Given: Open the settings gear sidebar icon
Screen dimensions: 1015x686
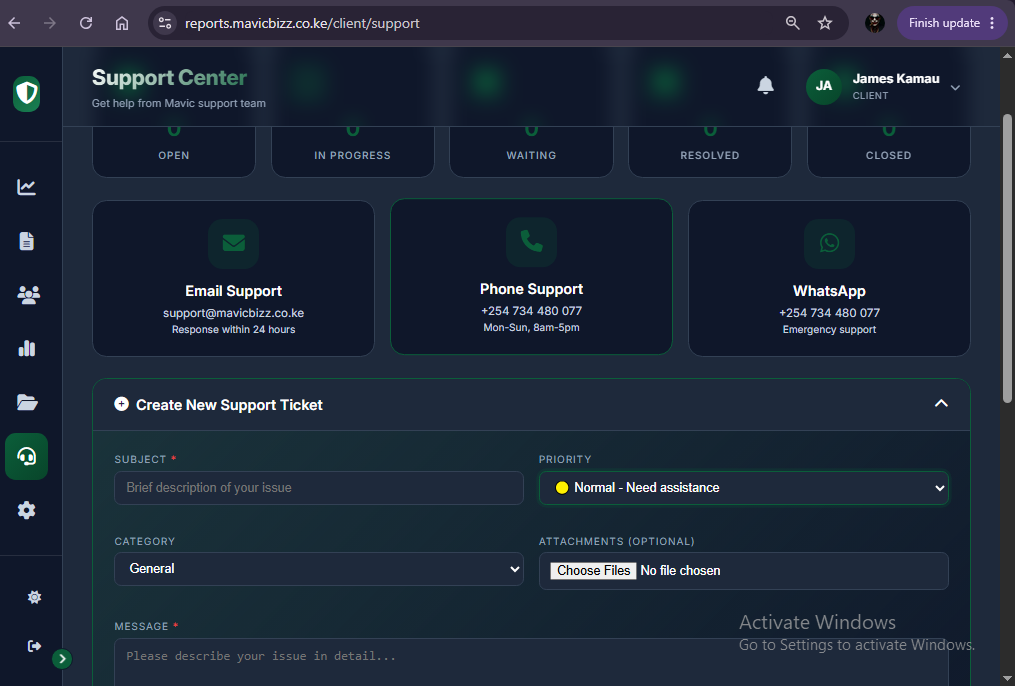Looking at the screenshot, I should (x=27, y=510).
